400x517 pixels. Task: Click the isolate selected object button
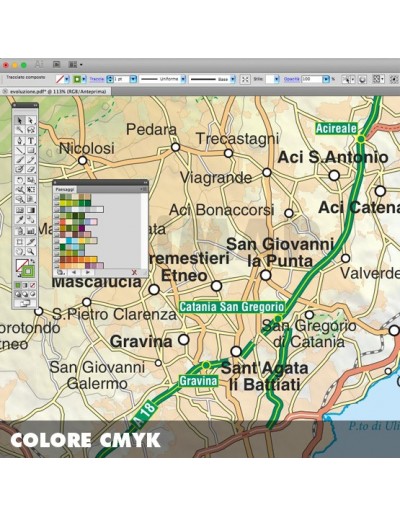pos(394,79)
